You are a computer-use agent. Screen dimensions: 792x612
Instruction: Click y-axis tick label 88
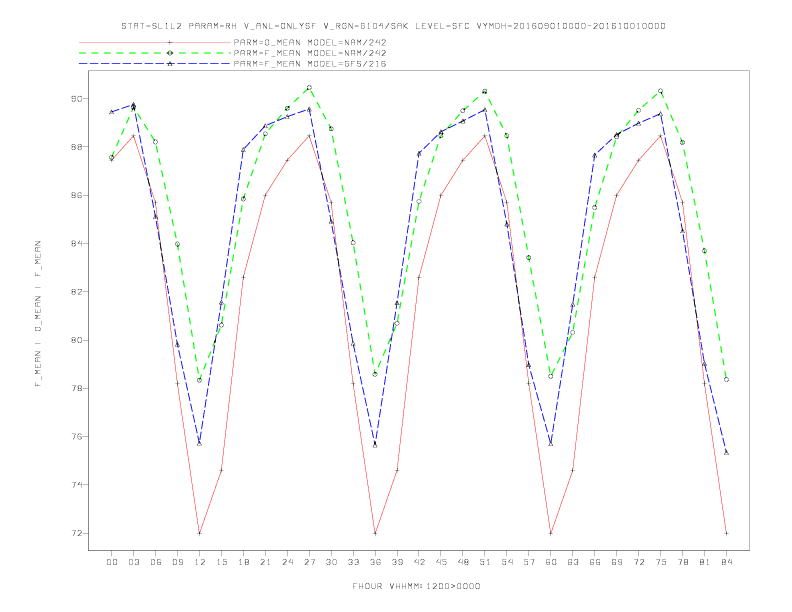click(76, 147)
